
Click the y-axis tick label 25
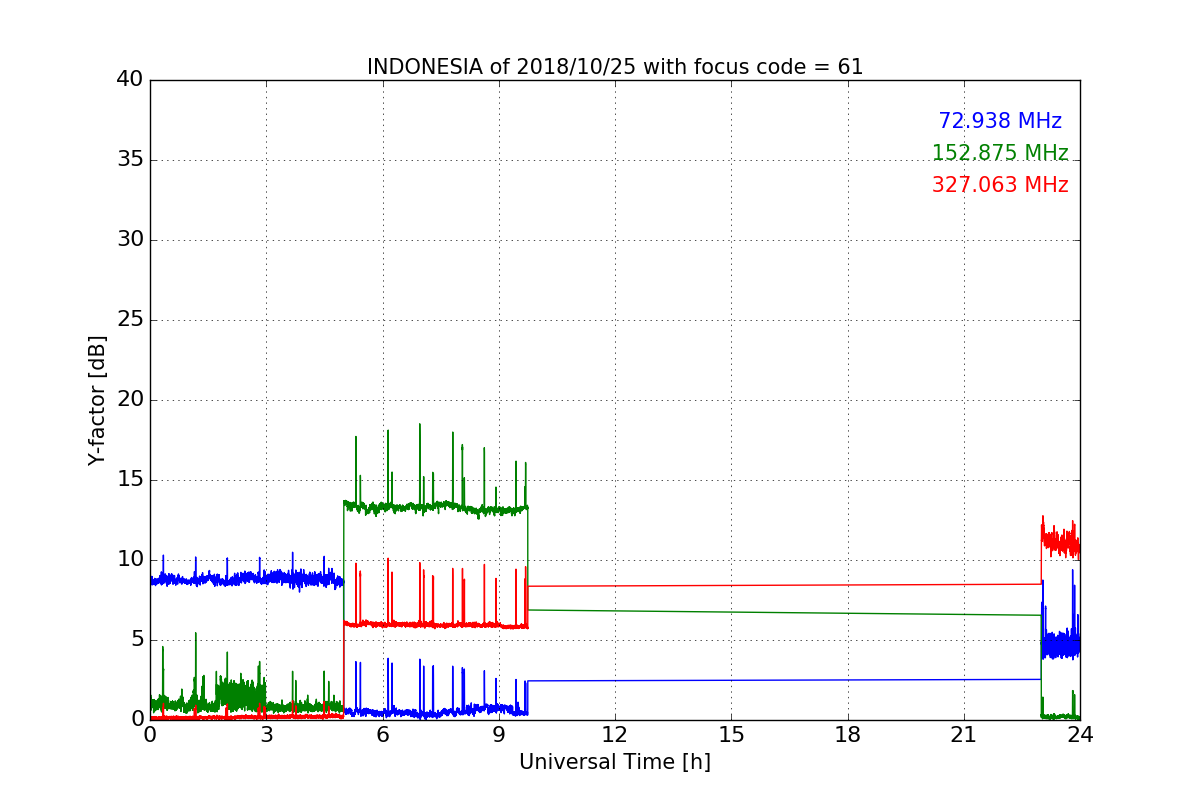130,320
